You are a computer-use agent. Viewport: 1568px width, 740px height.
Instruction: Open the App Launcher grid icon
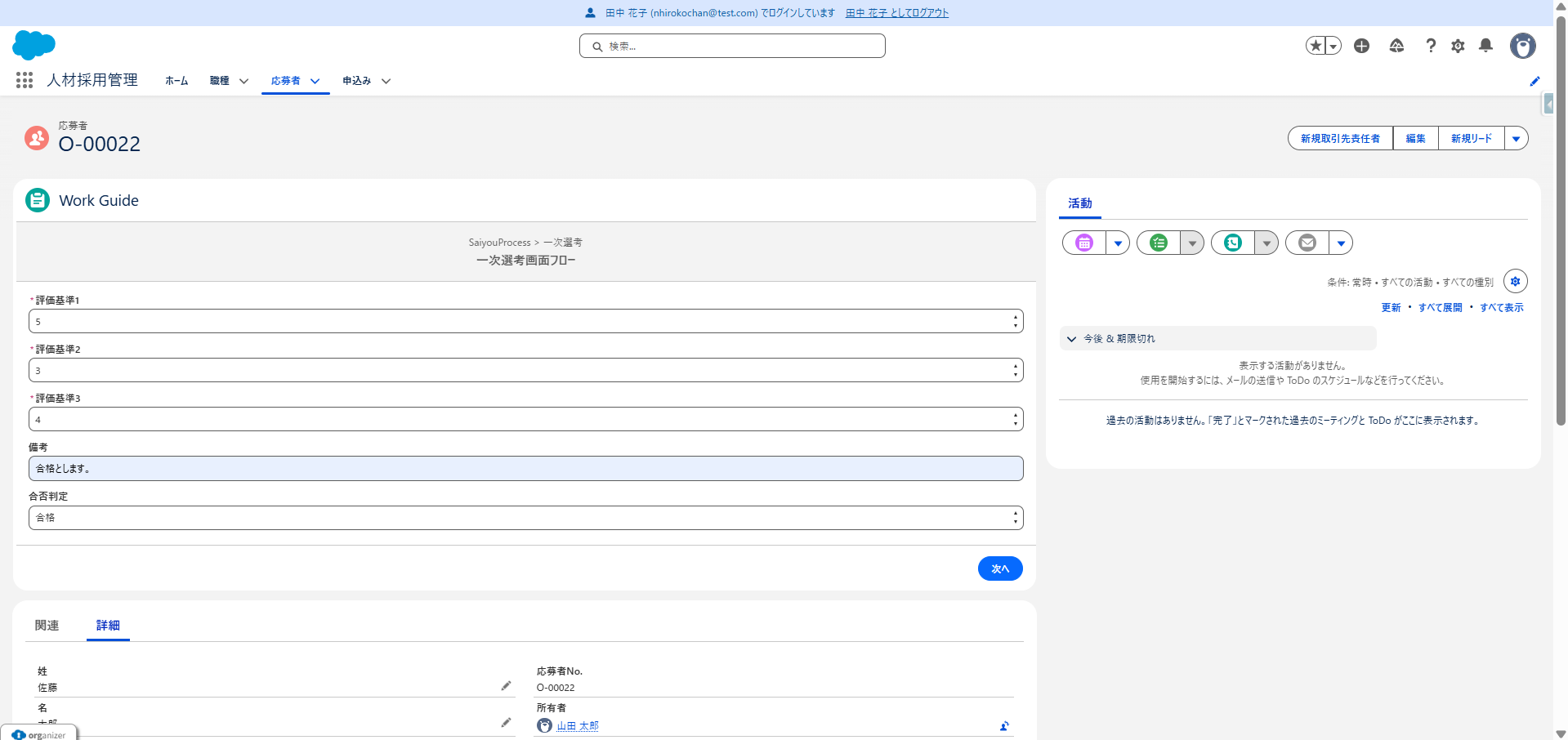(x=25, y=80)
